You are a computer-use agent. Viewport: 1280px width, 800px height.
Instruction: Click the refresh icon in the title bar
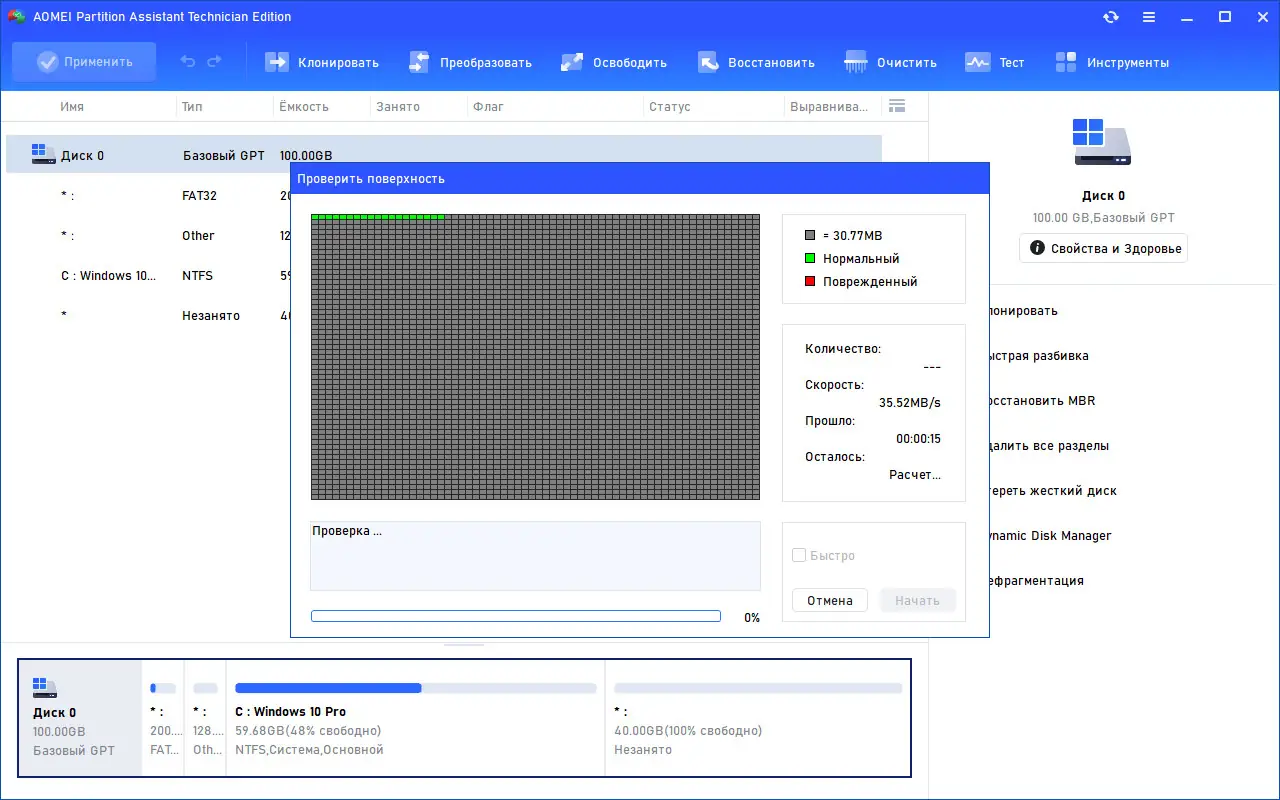[x=1111, y=17]
